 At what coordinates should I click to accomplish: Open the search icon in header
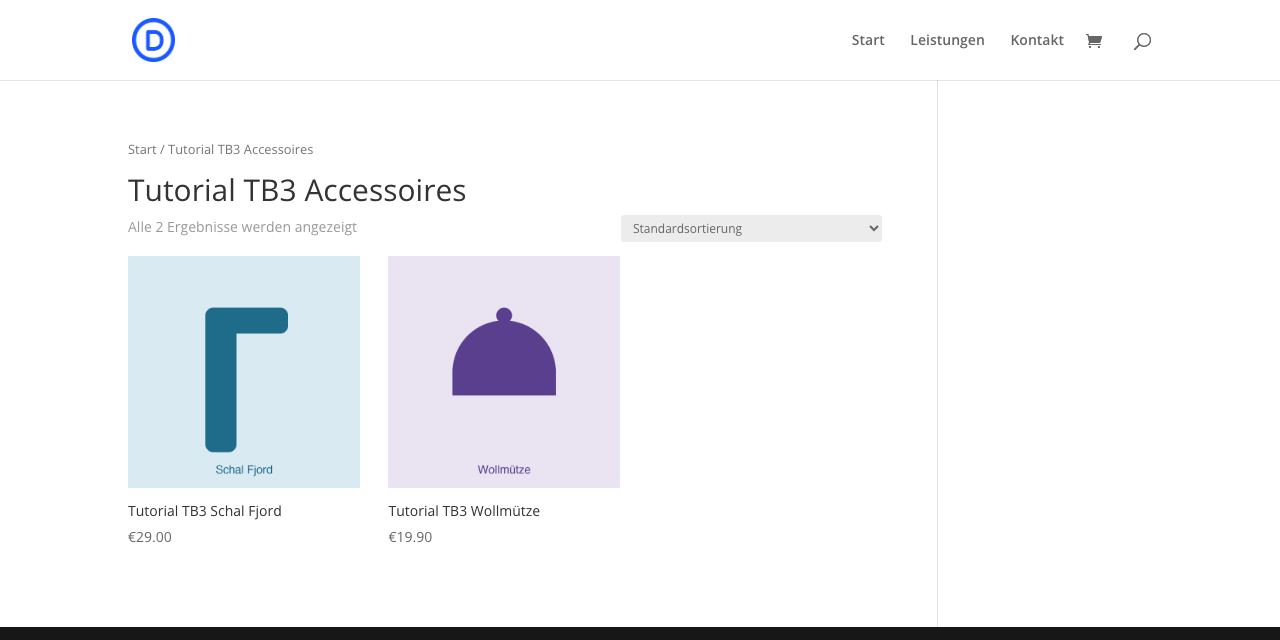pos(1142,41)
